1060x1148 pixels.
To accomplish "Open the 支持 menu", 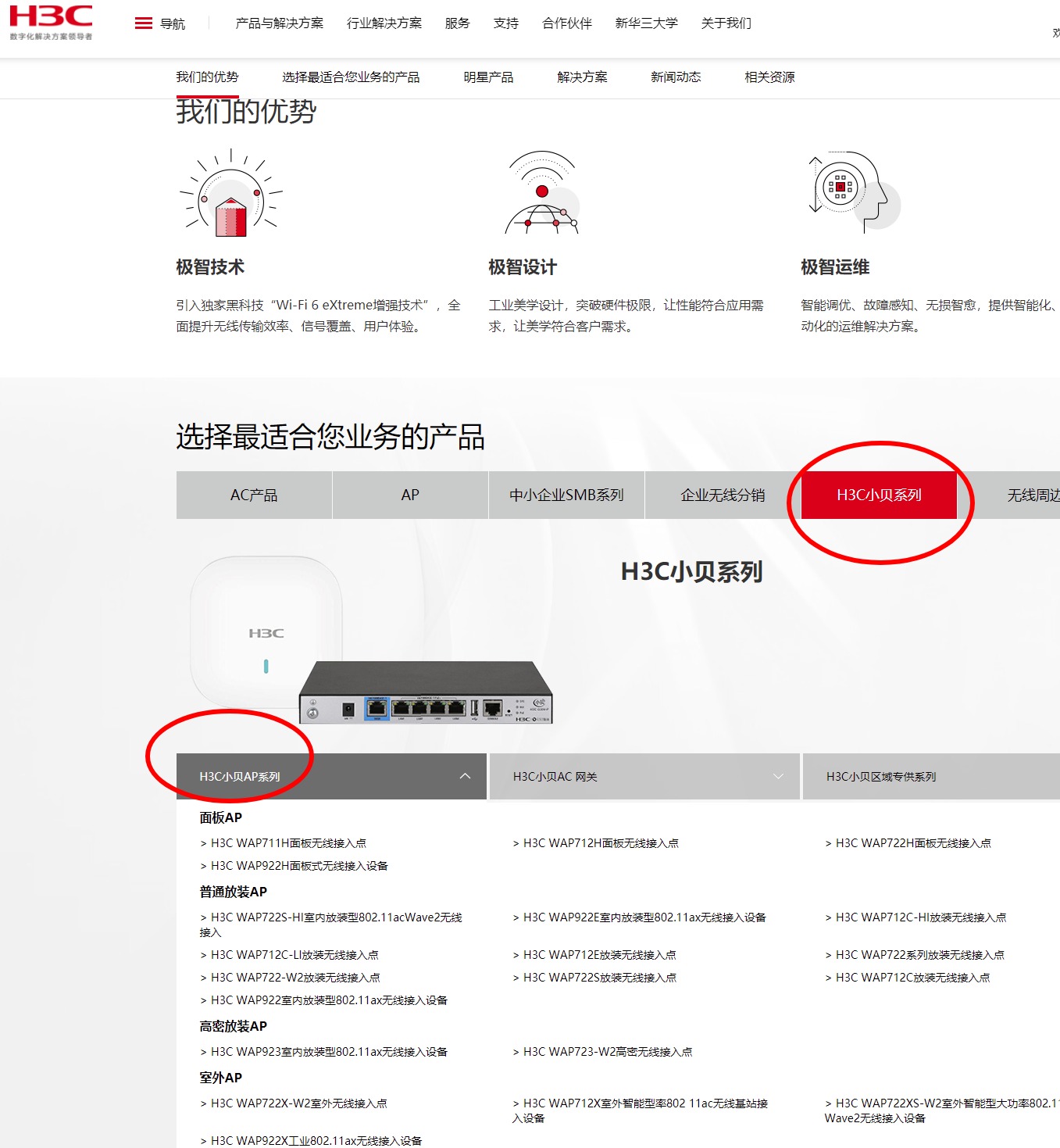I will pos(506,23).
